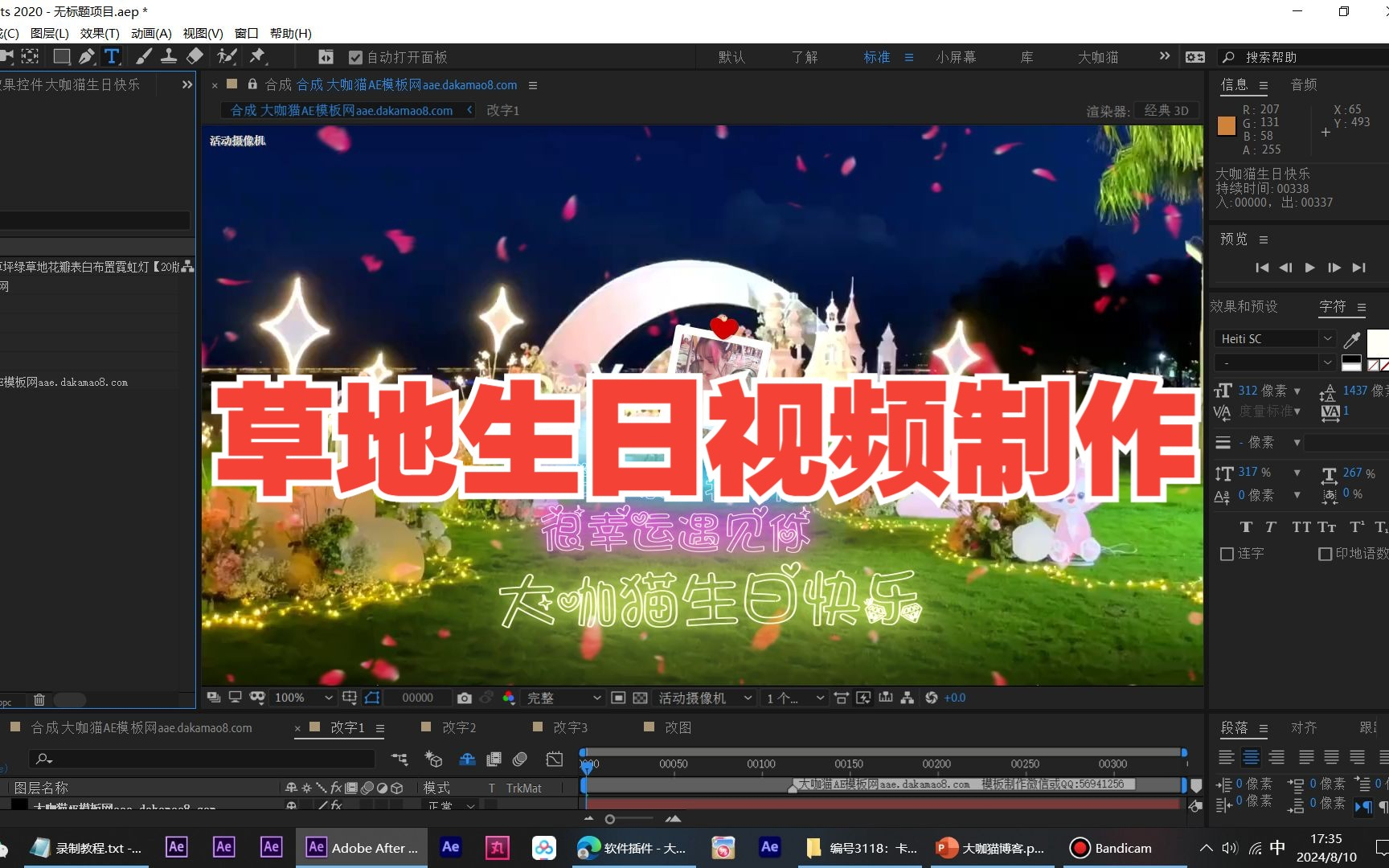Open the 100% magnification dropdown
This screenshot has width=1389, height=868.
[x=302, y=698]
